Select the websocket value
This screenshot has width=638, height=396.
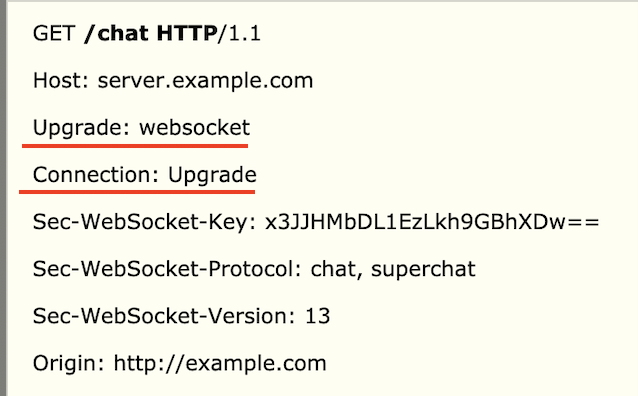coord(194,128)
